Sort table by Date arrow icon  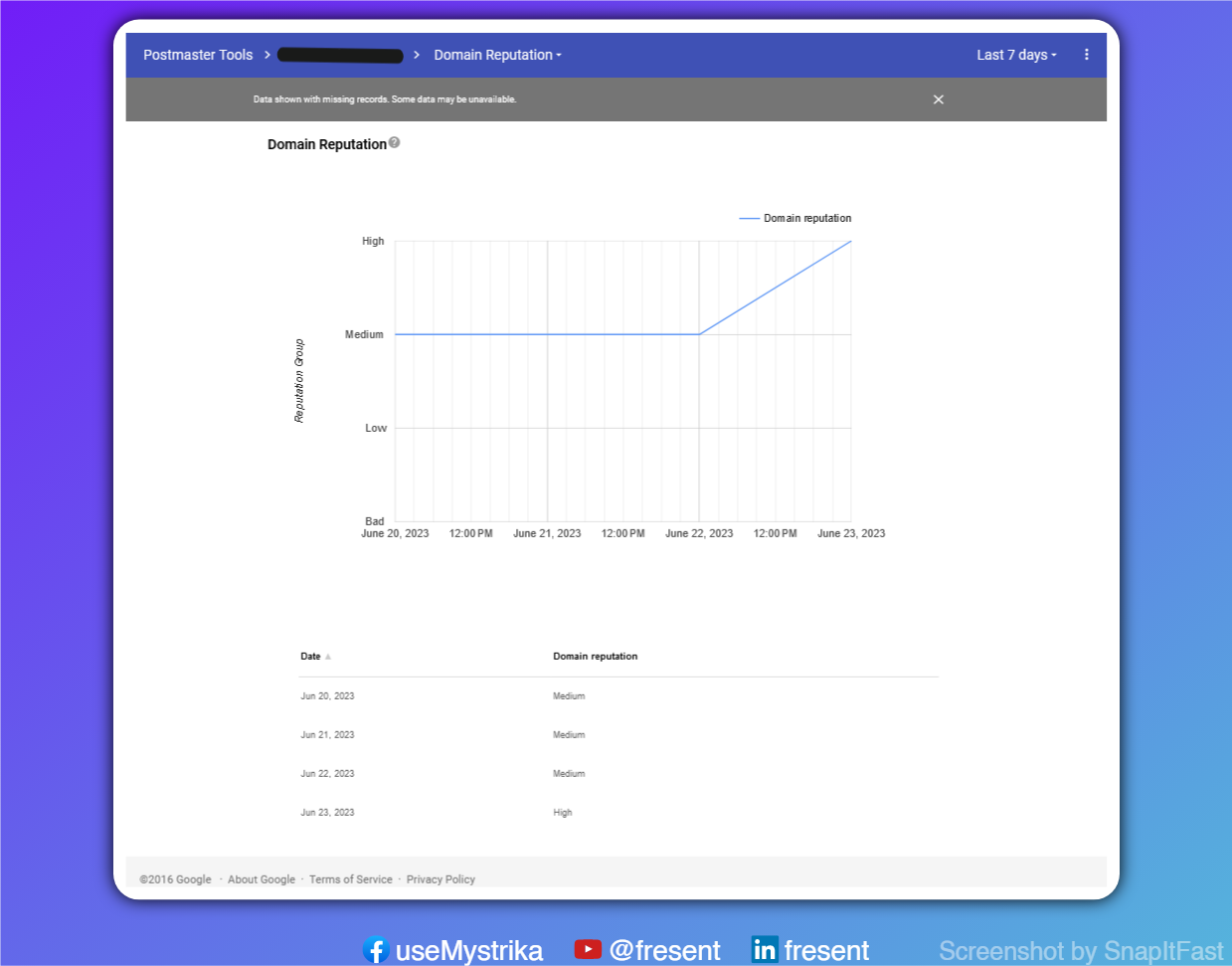pyautogui.click(x=328, y=657)
